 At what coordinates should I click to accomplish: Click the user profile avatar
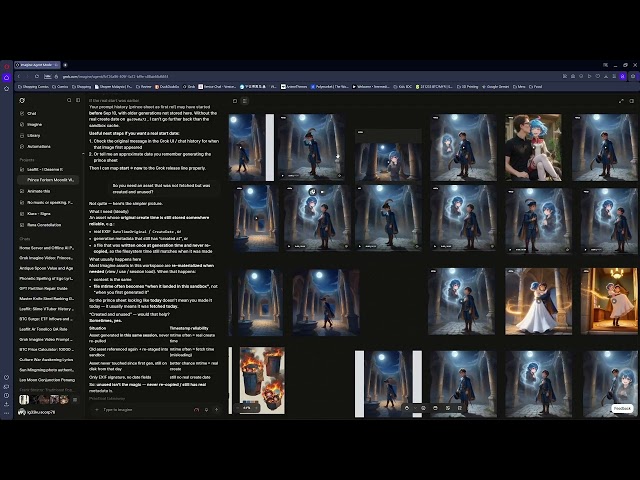(22, 412)
